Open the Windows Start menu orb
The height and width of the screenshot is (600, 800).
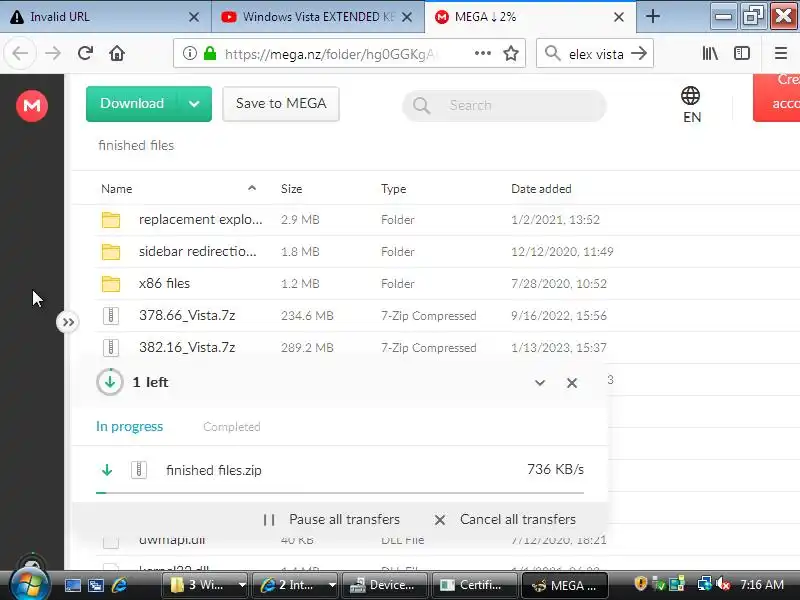click(x=29, y=585)
